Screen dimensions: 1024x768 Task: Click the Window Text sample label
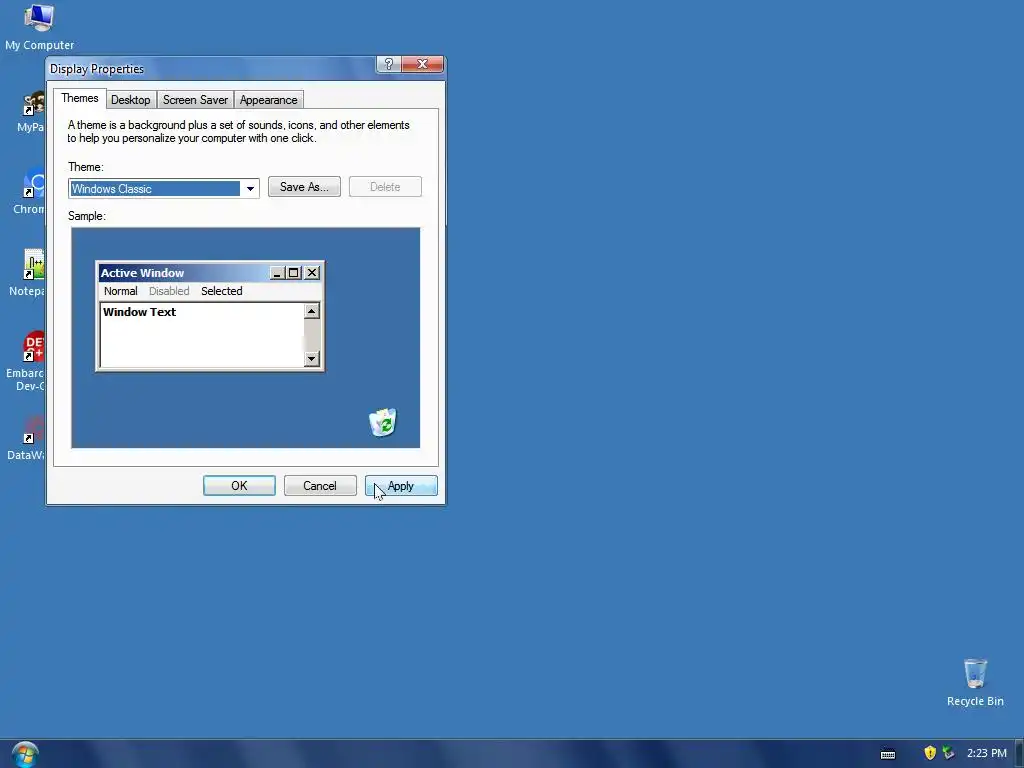139,312
